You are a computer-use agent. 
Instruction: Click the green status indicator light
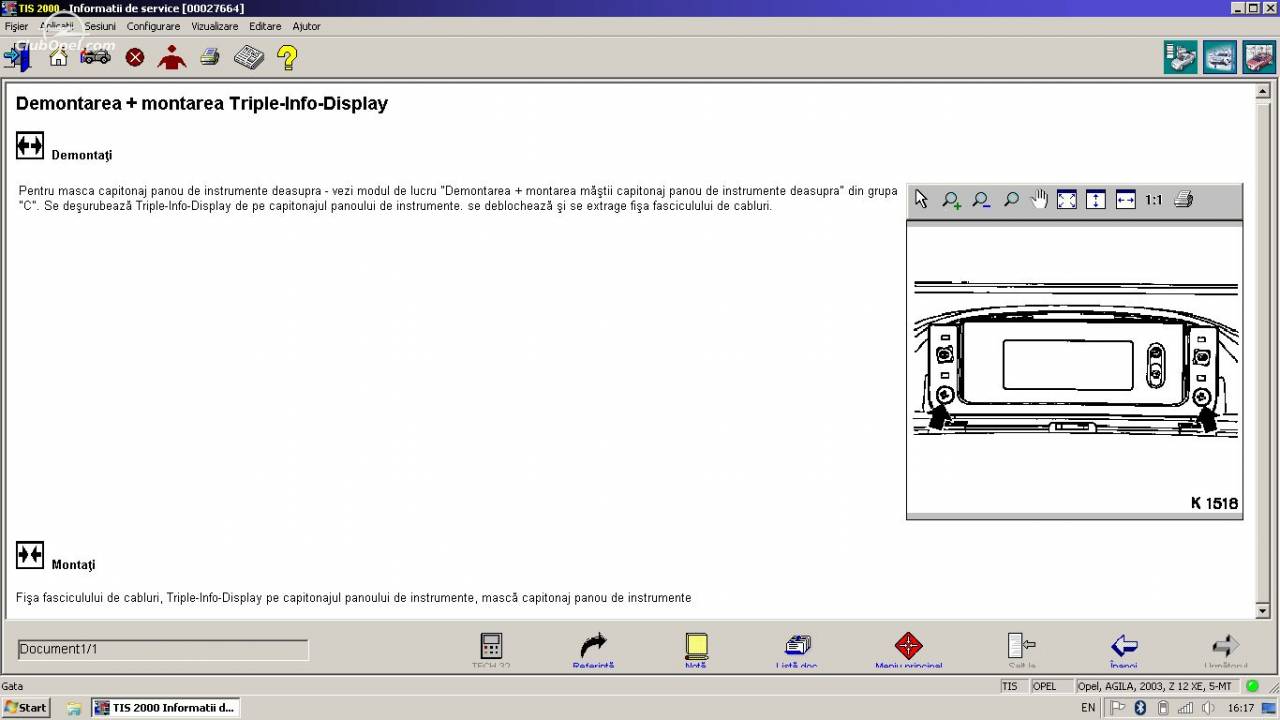(x=1252, y=686)
